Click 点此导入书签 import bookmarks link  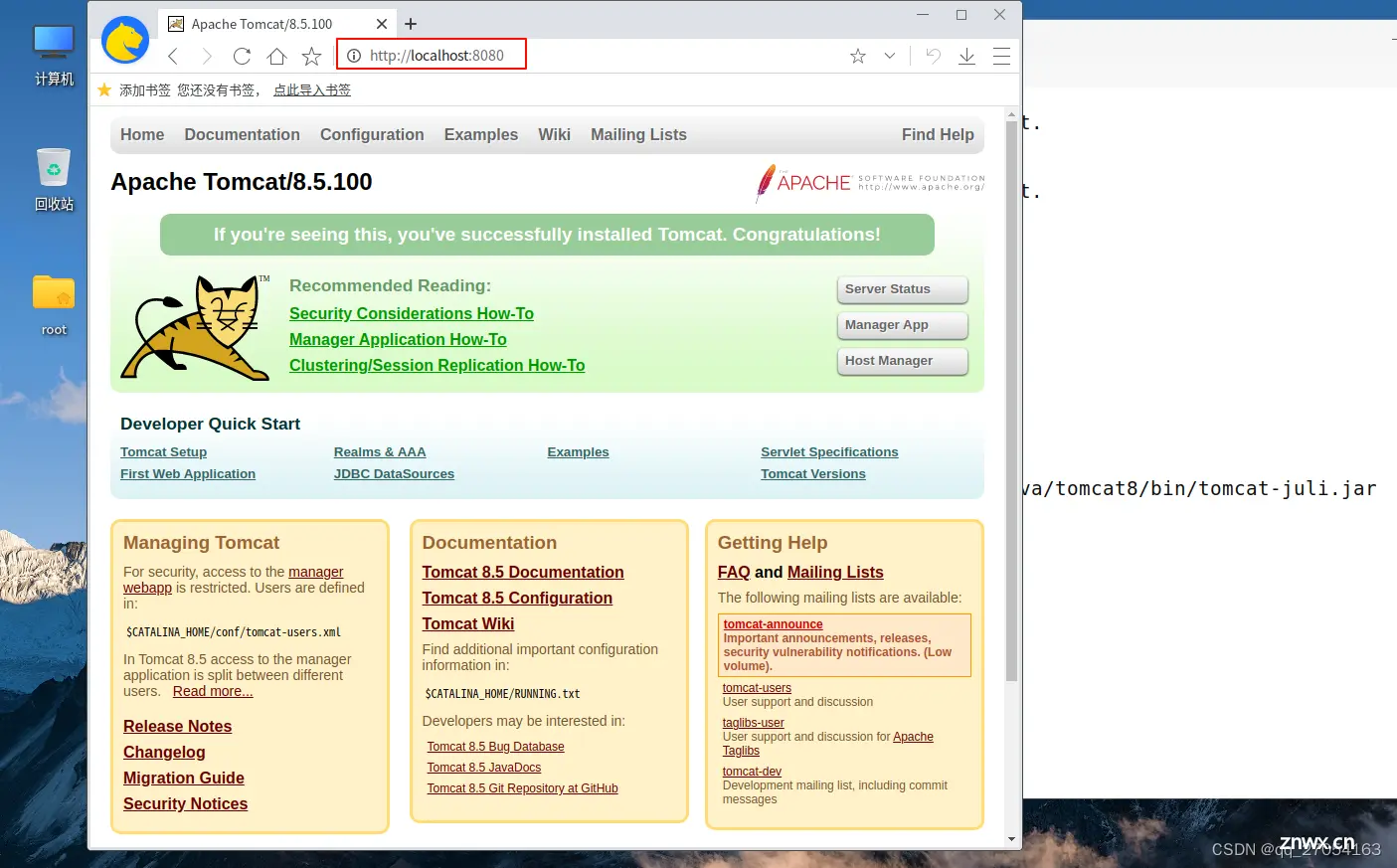tap(312, 89)
